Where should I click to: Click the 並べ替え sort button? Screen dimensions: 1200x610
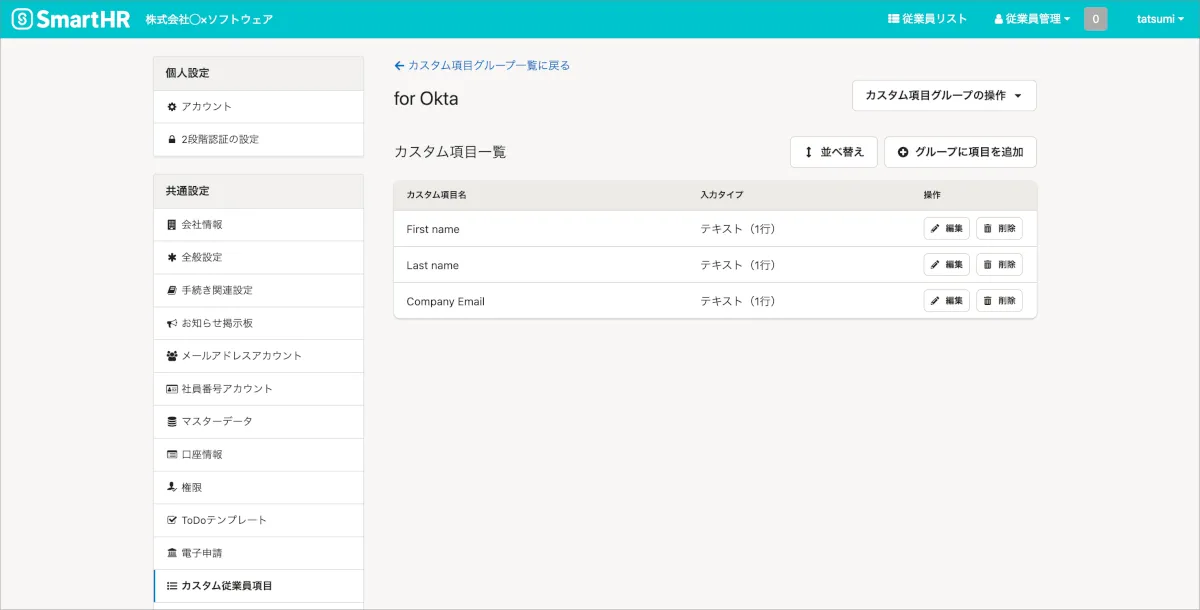tap(834, 152)
